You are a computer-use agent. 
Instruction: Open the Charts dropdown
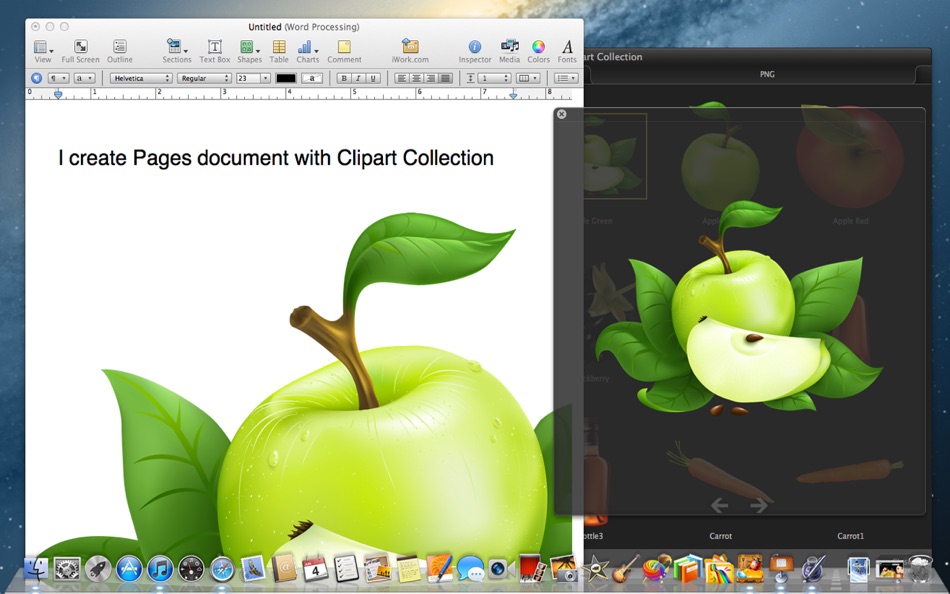(307, 51)
